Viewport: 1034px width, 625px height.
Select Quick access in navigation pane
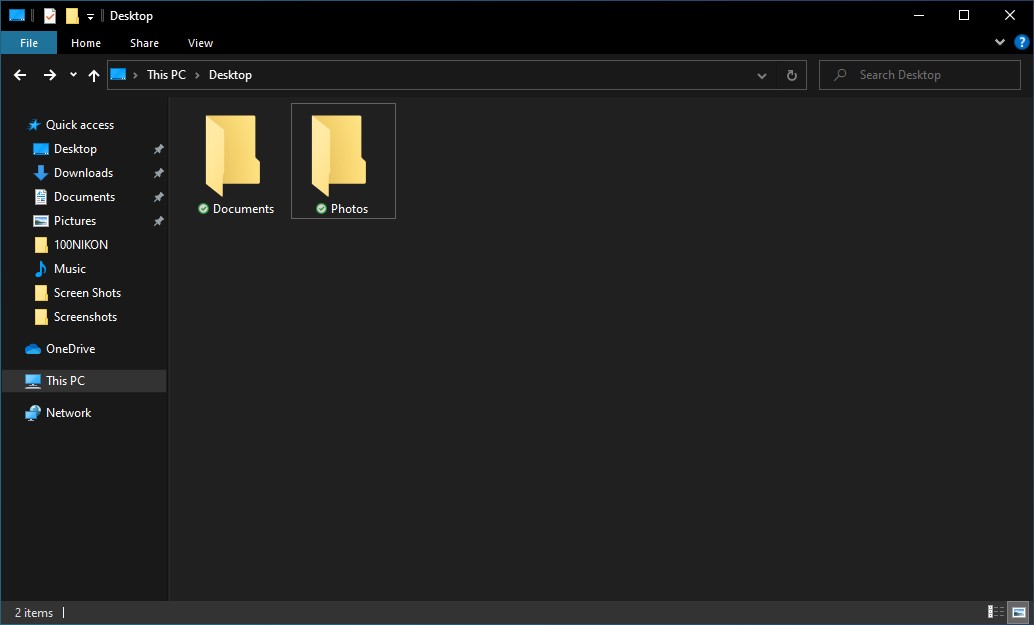[80, 125]
